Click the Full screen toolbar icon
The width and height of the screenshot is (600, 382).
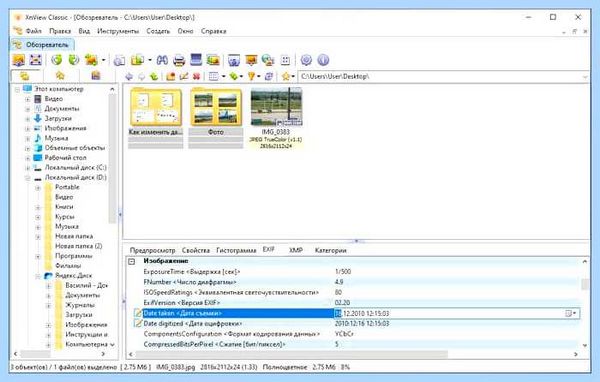36,60
